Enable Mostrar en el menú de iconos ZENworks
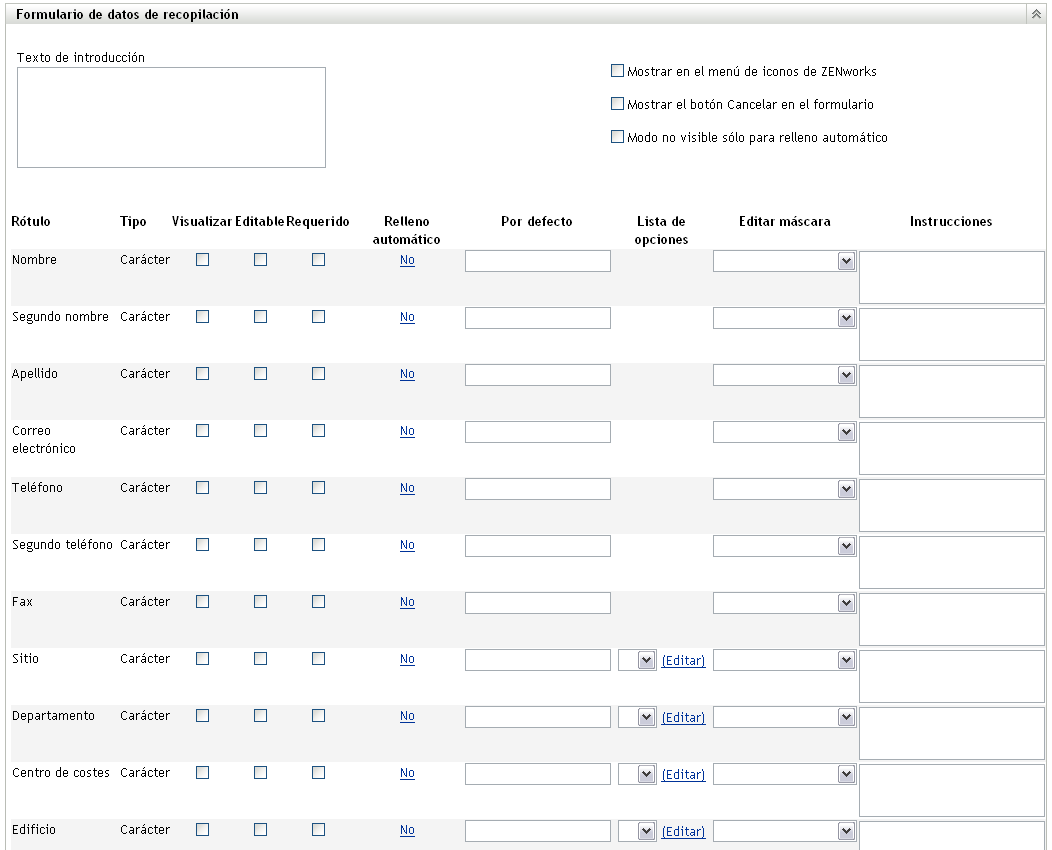This screenshot has height=850, width=1052. (x=617, y=71)
